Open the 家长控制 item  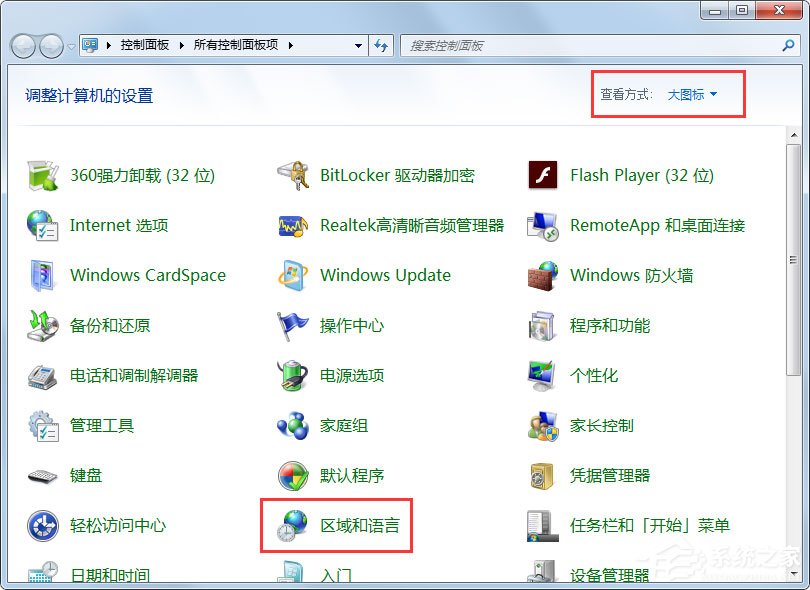click(601, 425)
